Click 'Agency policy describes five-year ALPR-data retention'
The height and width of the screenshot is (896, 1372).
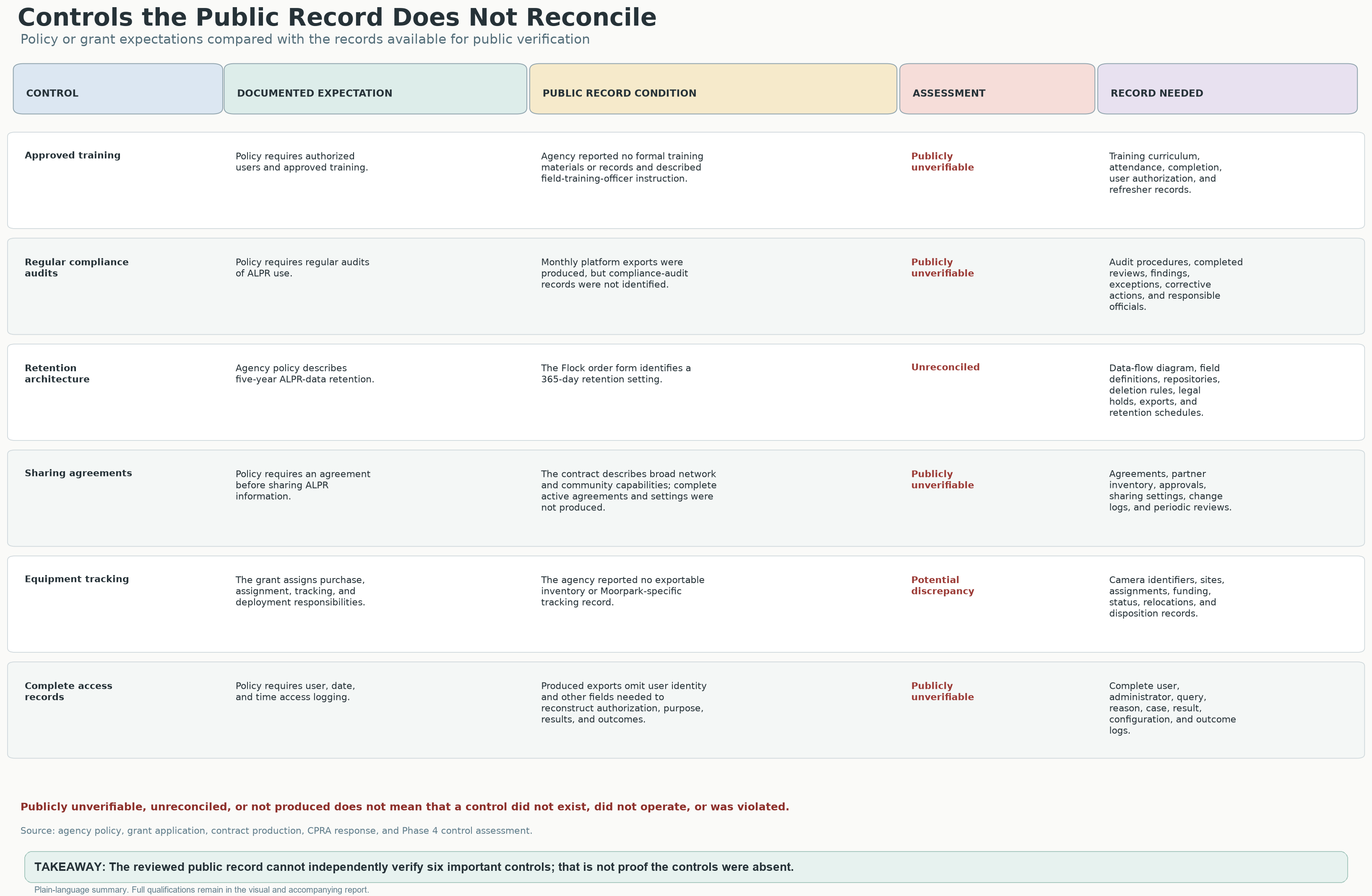305,374
